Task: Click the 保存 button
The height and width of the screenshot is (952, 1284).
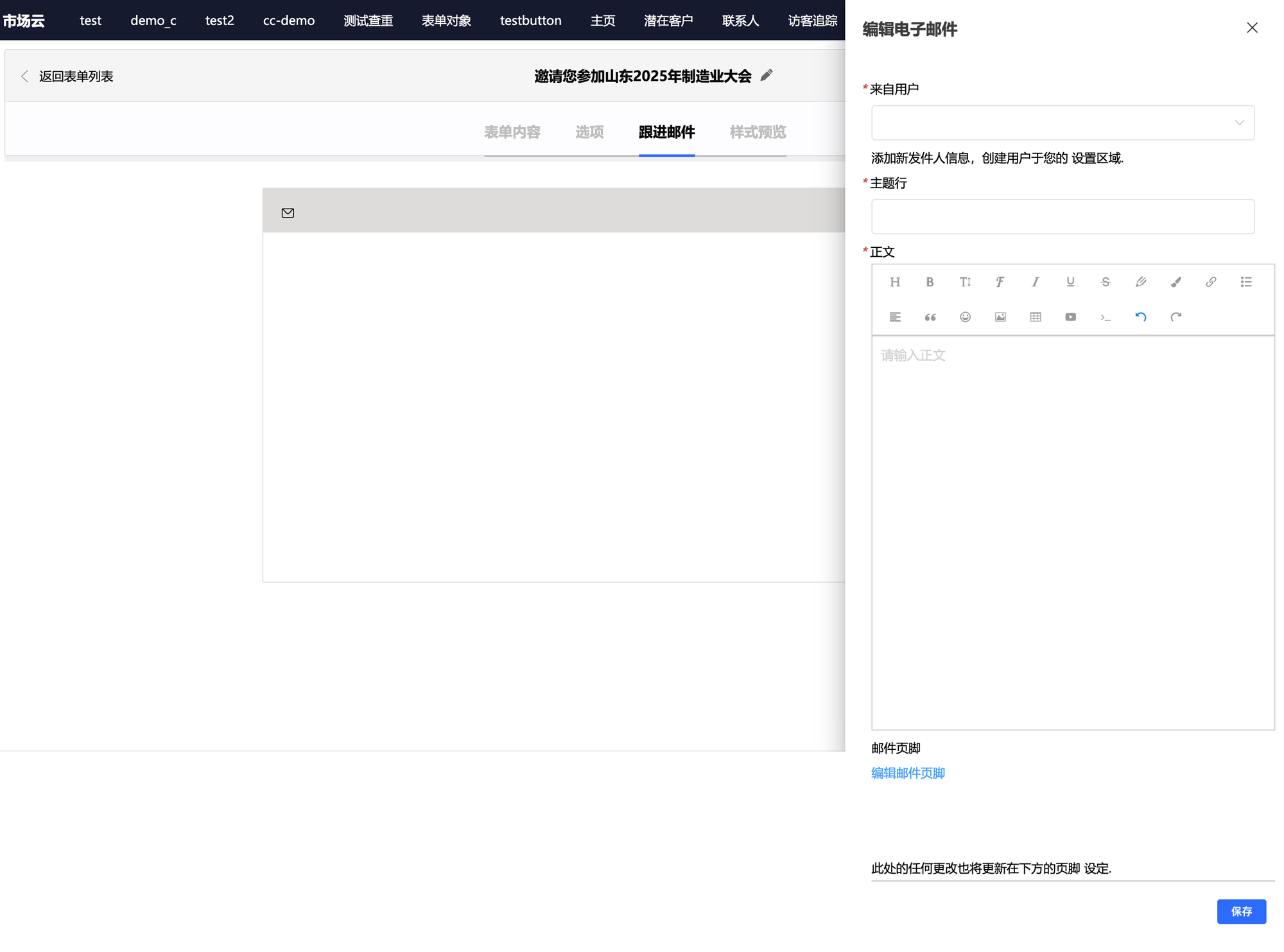Action: (1241, 912)
